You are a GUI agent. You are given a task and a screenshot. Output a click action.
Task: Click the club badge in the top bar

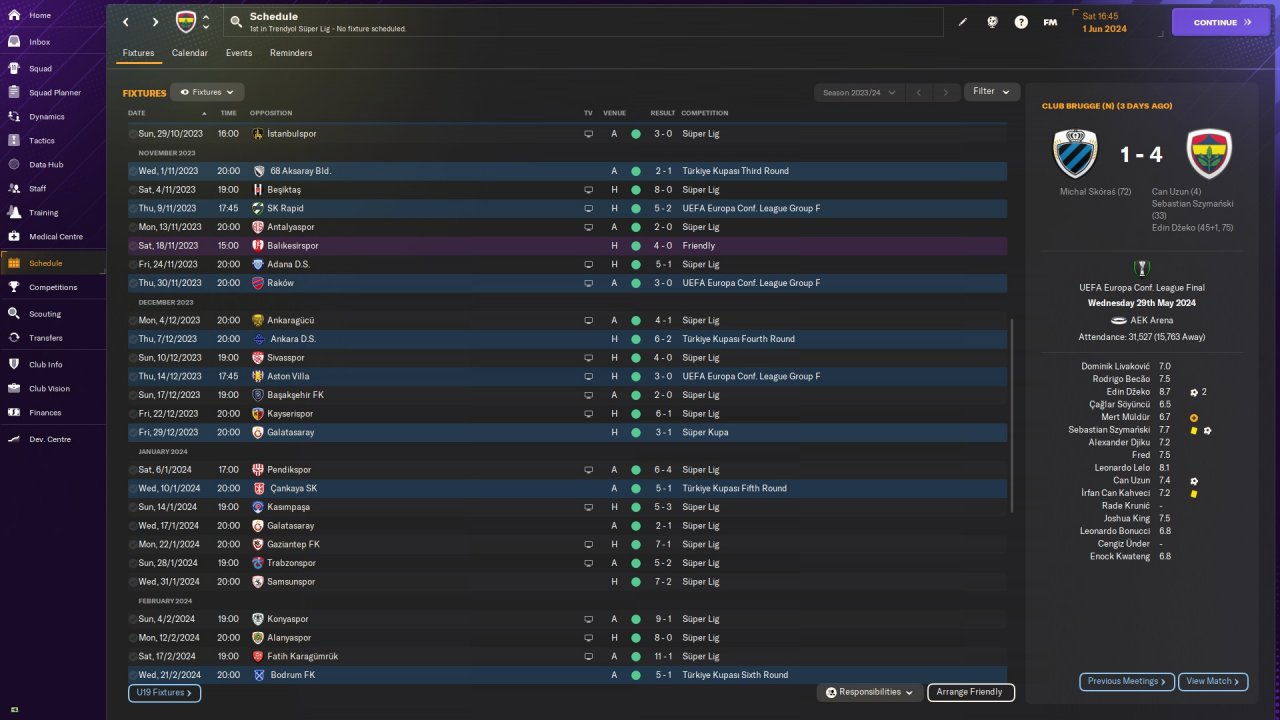[x=186, y=22]
